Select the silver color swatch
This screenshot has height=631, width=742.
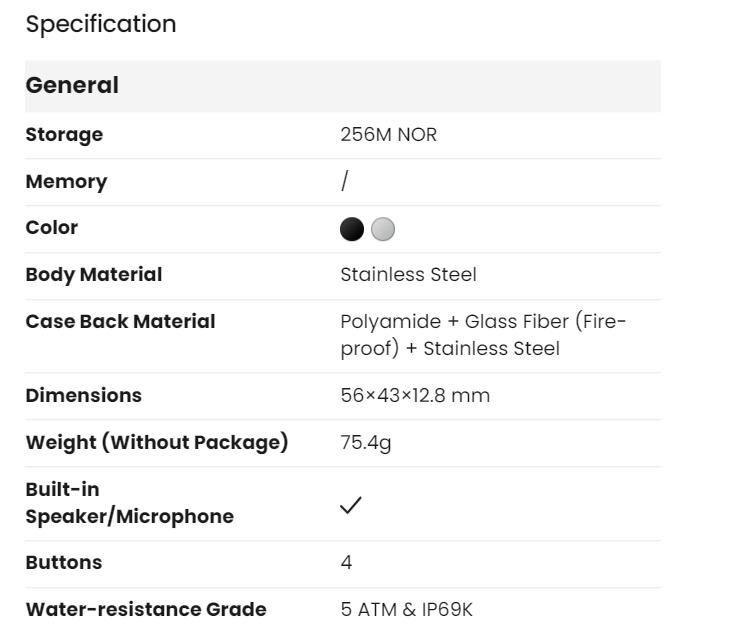pos(383,229)
